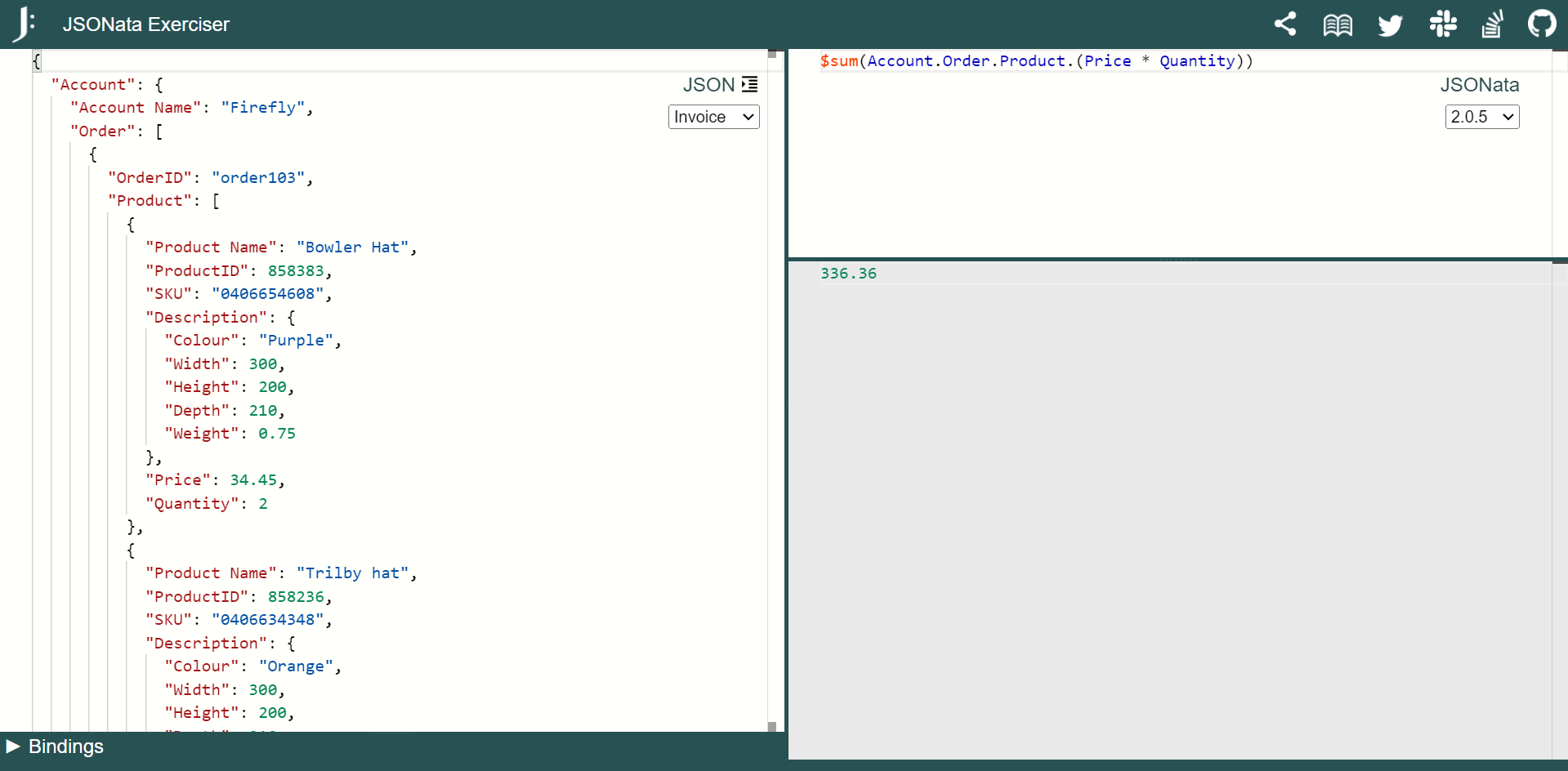Click the Weight 0.75 value
This screenshot has height=771, width=1568.
tap(277, 434)
